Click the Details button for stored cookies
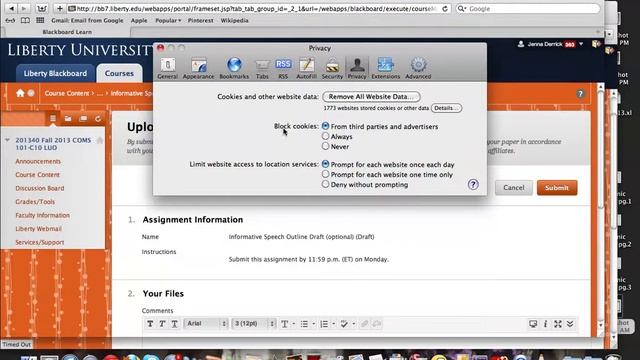Image resolution: width=640 pixels, height=360 pixels. pos(447,108)
